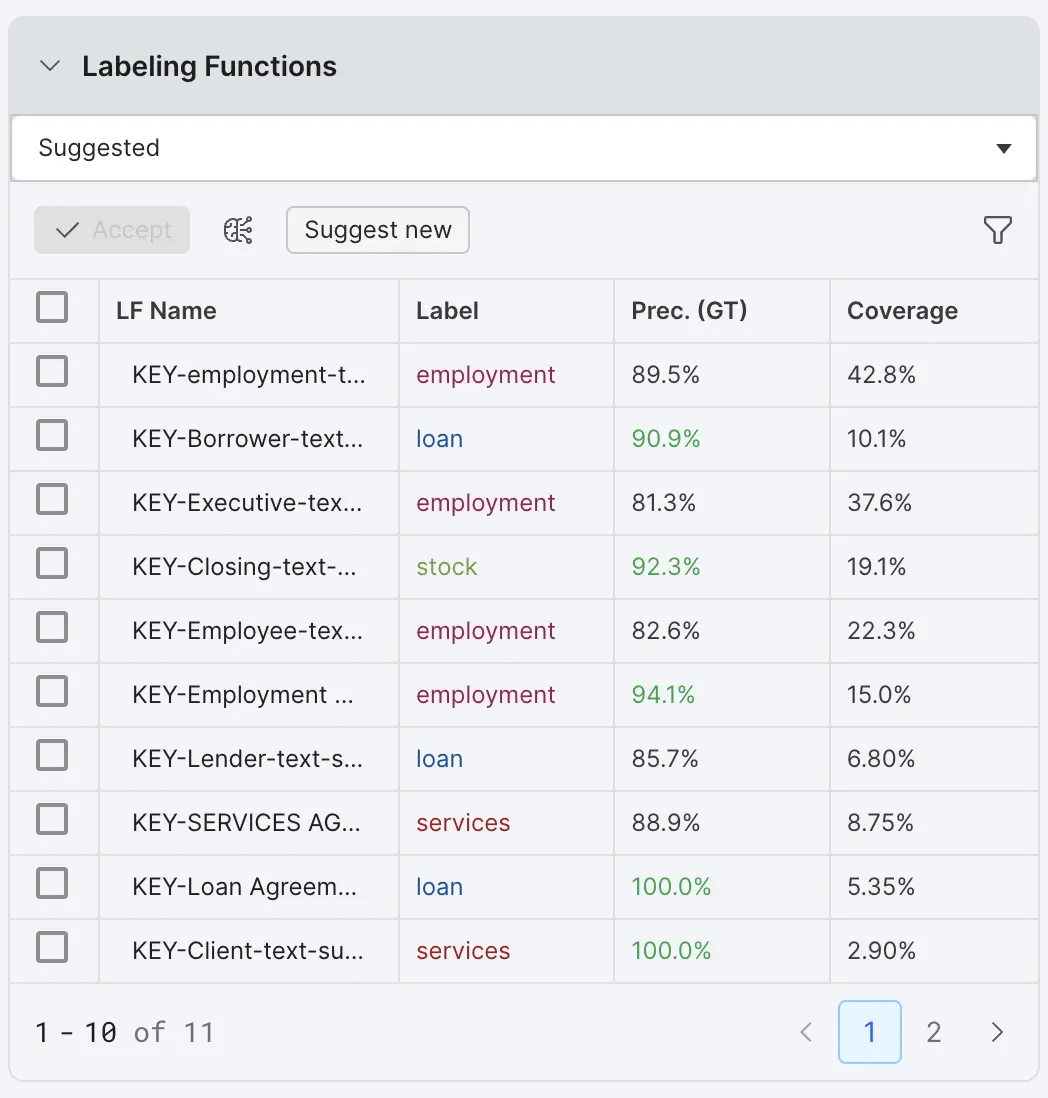Open the KEY-employment-t... labeling function
This screenshot has height=1098, width=1048.
(x=249, y=375)
